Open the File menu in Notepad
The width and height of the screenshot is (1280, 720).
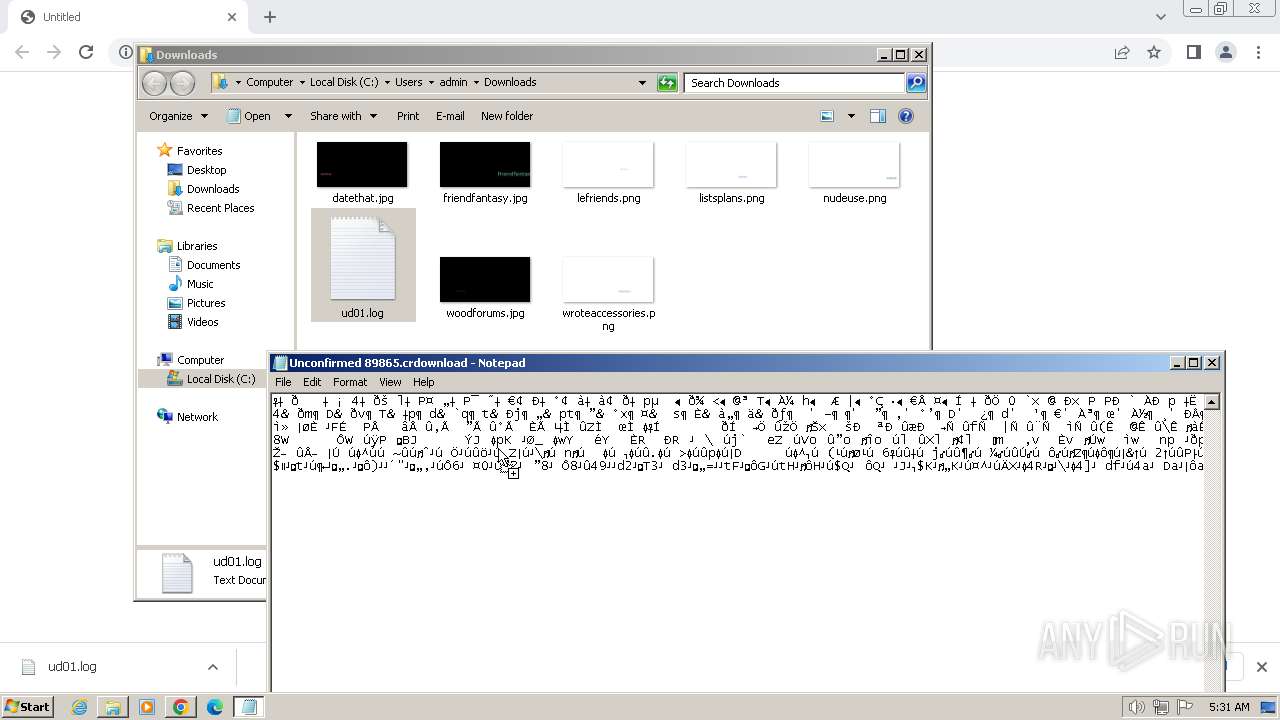point(283,382)
